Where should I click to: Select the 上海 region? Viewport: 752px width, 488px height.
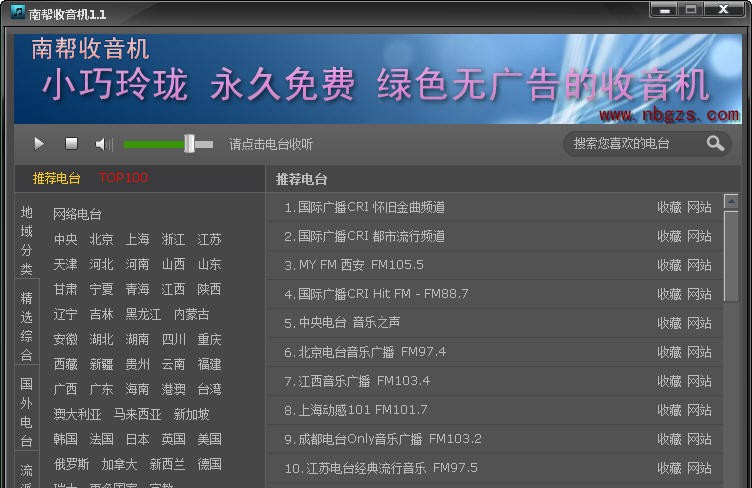pyautogui.click(x=137, y=239)
